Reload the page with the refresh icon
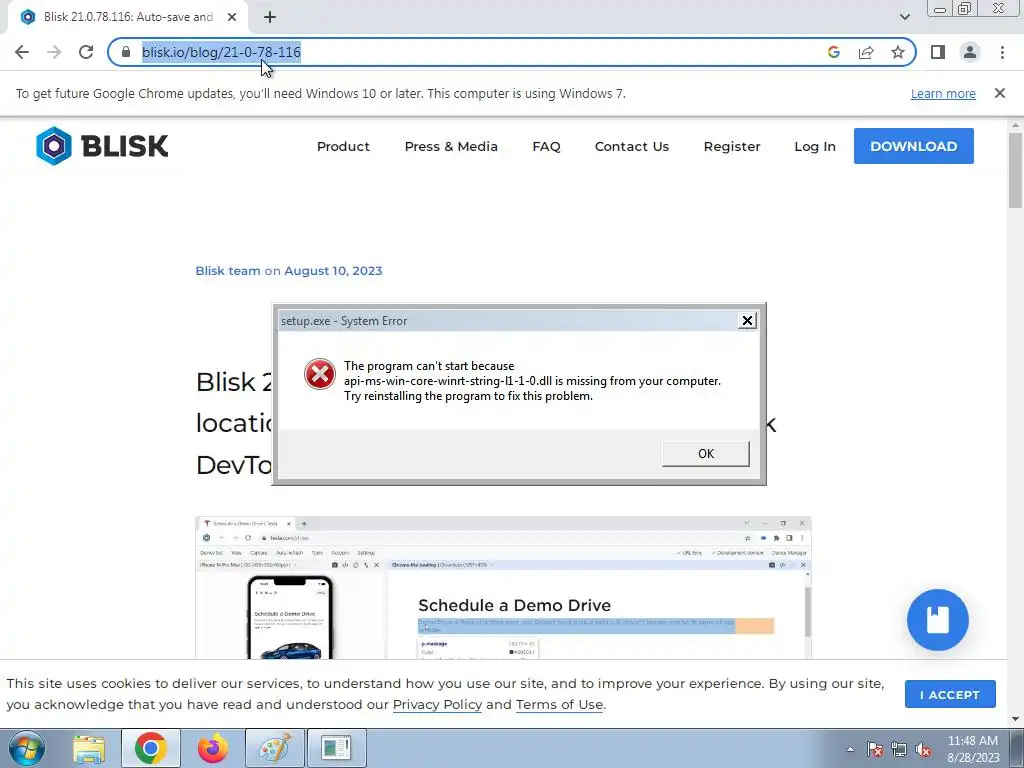The image size is (1024, 768). tap(86, 52)
